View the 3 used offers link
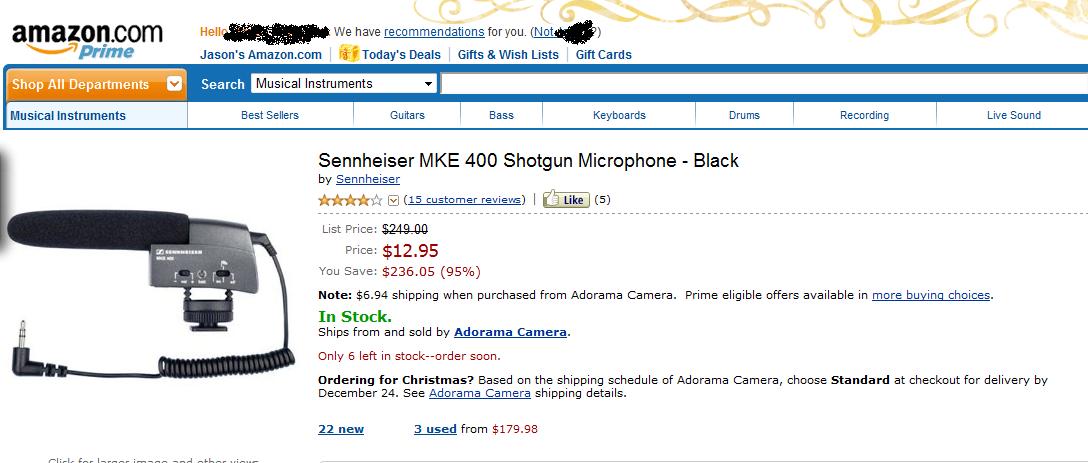The image size is (1088, 463). click(435, 429)
